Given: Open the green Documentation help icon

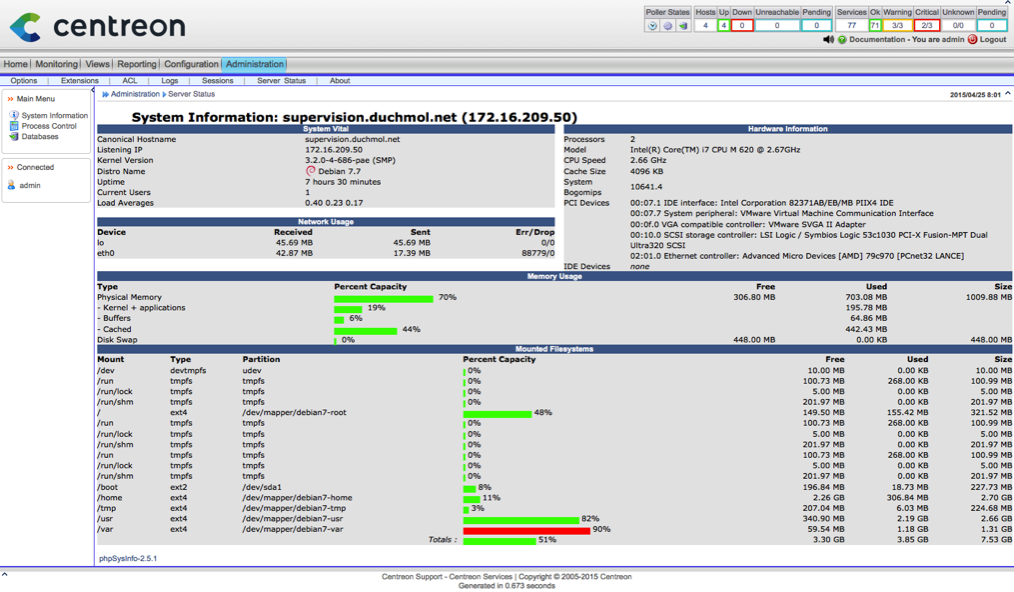Looking at the screenshot, I should click(842, 40).
